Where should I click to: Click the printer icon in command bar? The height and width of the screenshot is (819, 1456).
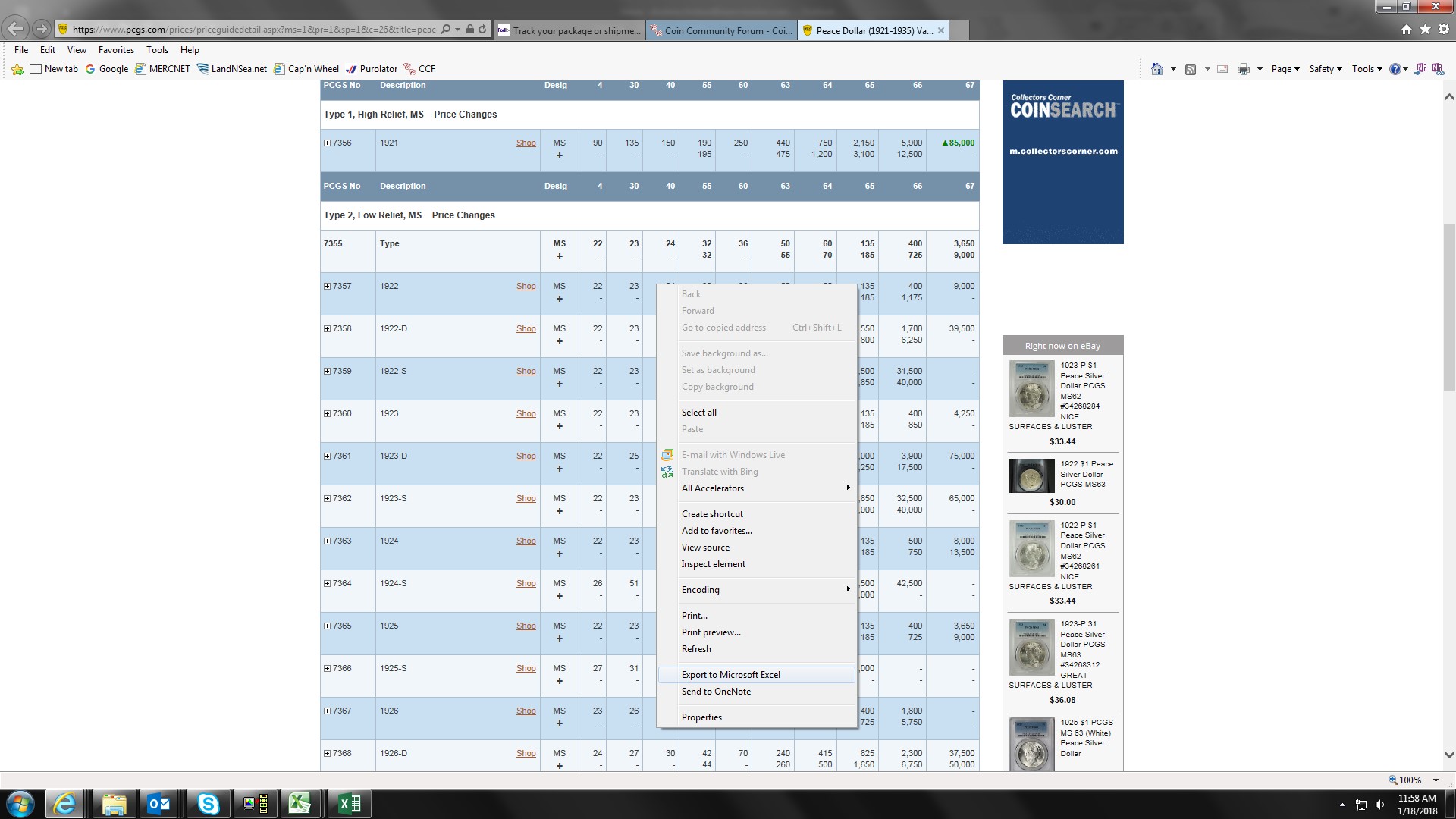click(1244, 69)
